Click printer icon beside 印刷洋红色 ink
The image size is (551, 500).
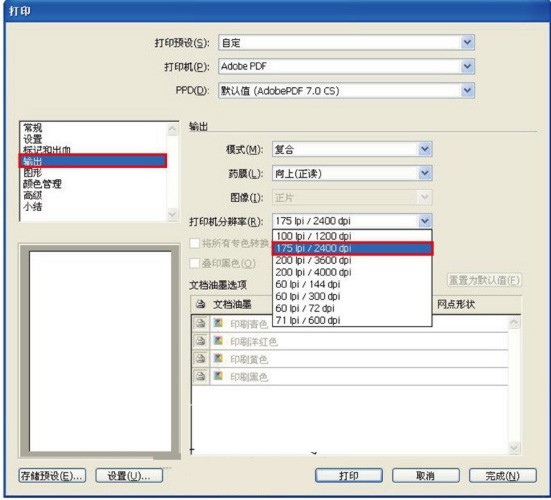(x=201, y=341)
